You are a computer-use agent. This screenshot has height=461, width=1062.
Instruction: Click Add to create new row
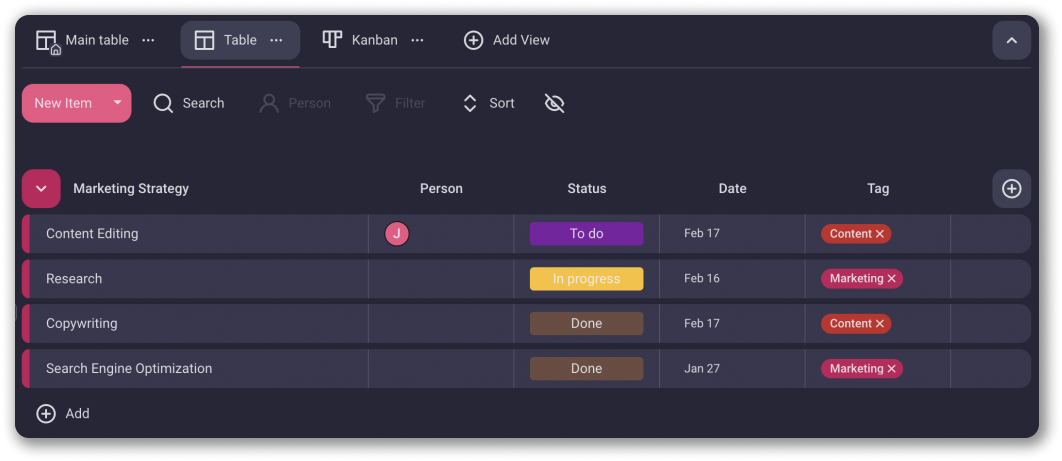click(x=63, y=413)
